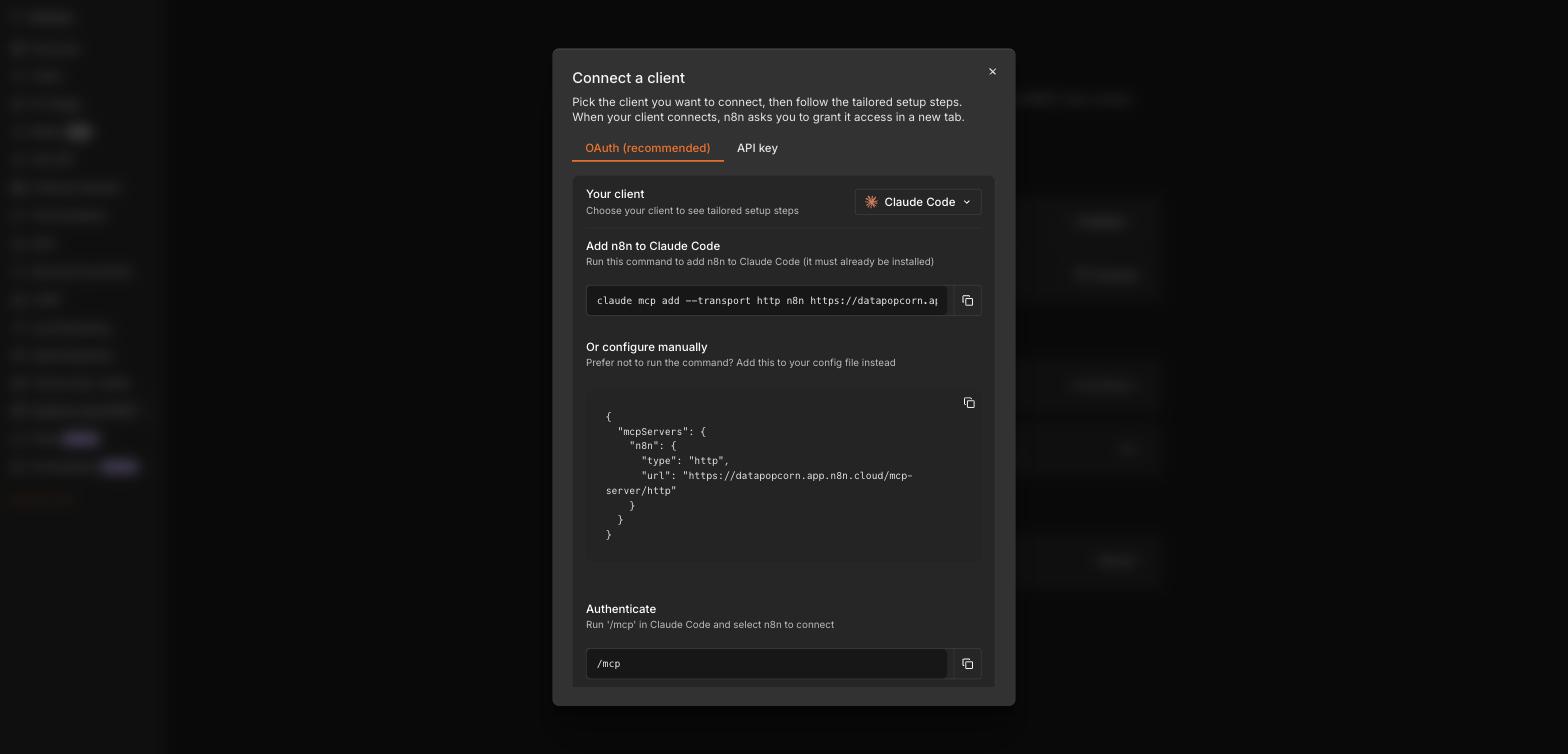1568x754 pixels.
Task: Click the 'Your client' label
Action: (x=615, y=194)
